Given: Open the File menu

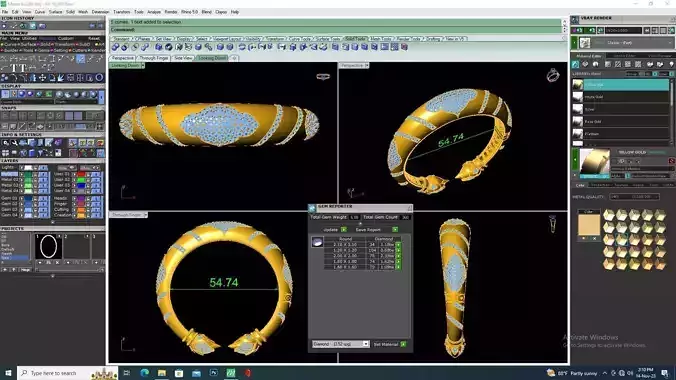Looking at the screenshot, I should (x=5, y=12).
